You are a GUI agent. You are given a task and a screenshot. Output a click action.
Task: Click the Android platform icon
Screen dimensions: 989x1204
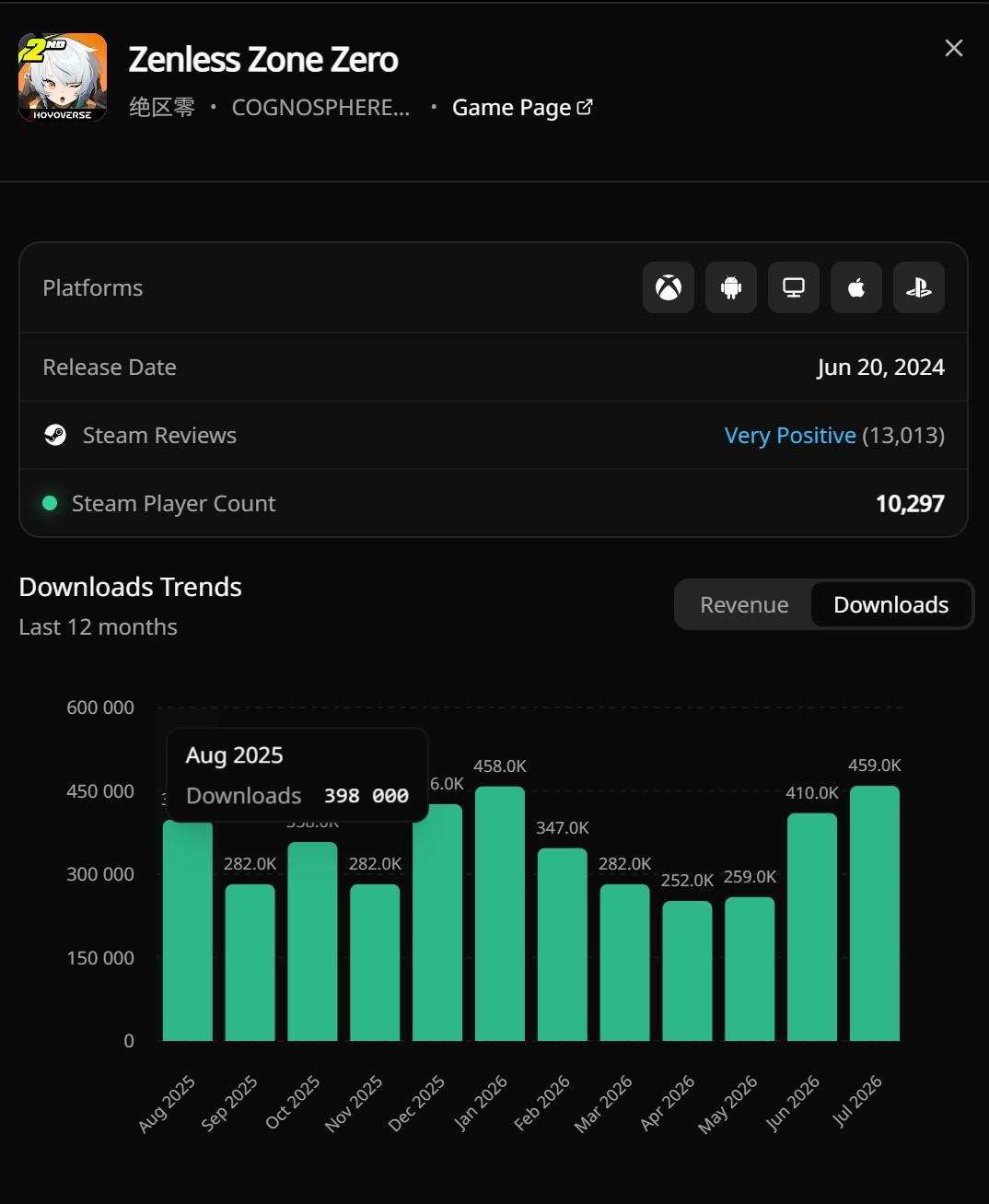[731, 287]
